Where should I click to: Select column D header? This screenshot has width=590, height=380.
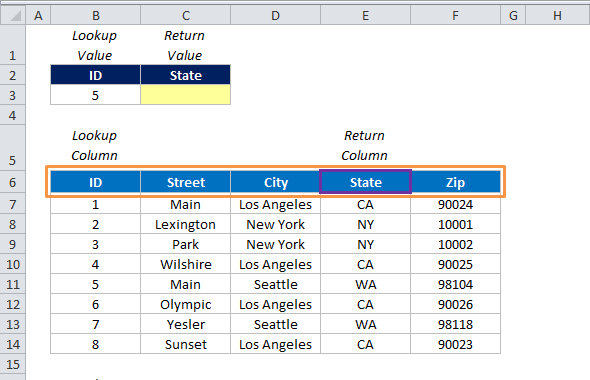pyautogui.click(x=275, y=15)
